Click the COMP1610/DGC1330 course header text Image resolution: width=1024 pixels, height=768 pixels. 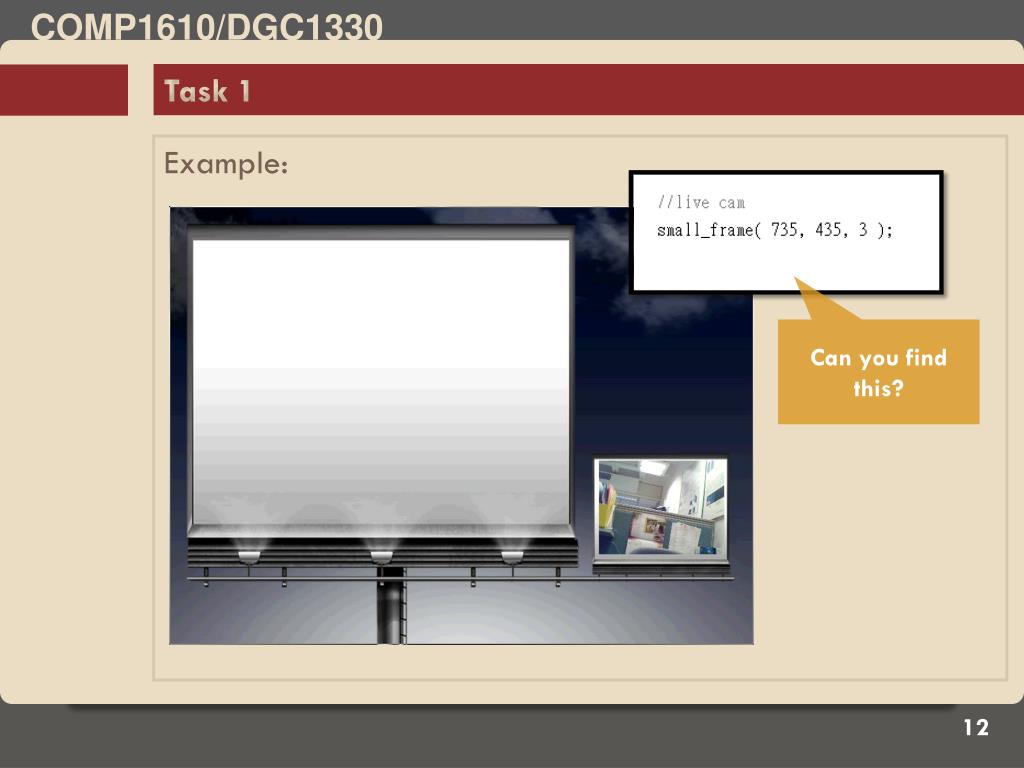[x=206, y=27]
